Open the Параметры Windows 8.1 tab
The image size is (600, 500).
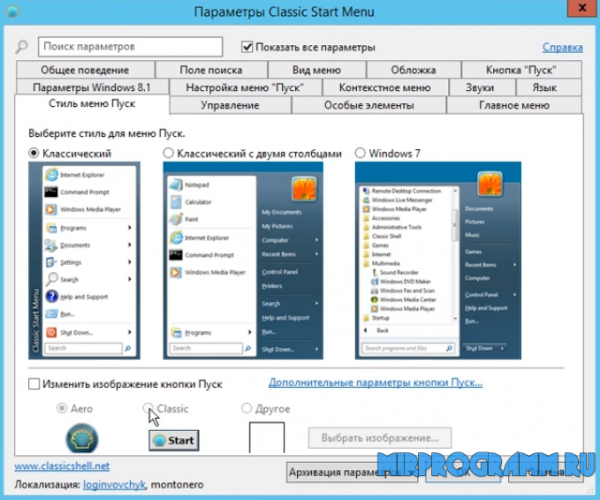pos(91,88)
